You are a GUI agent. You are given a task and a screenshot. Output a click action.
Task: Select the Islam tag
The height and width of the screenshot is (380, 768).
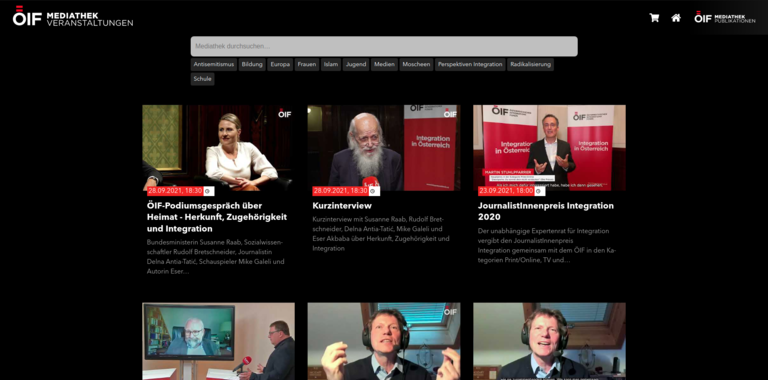(x=331, y=65)
